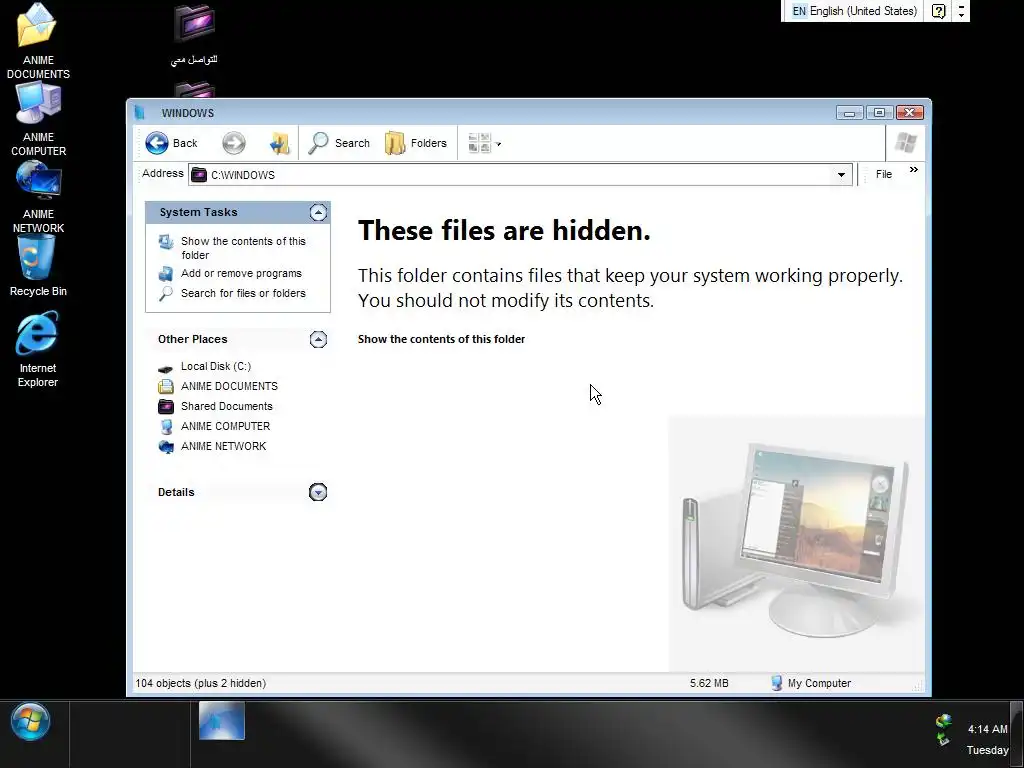
Task: Expand the Address bar dropdown arrow
Action: click(841, 174)
